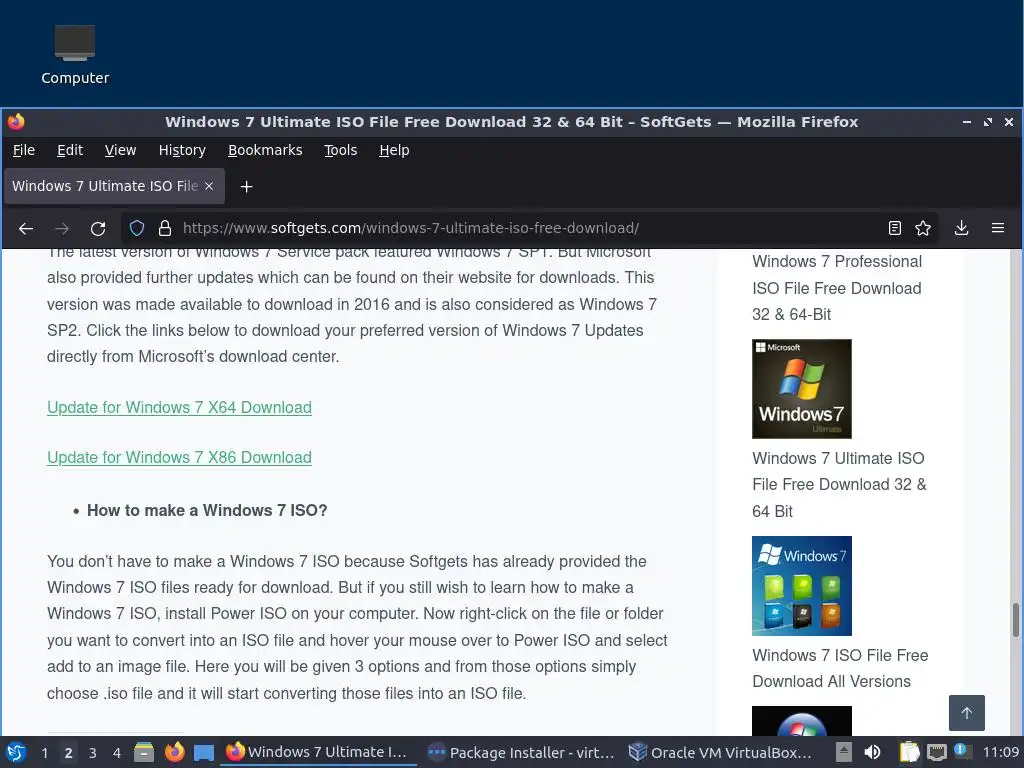Open the Help menu
Image resolution: width=1024 pixels, height=768 pixels.
[394, 150]
